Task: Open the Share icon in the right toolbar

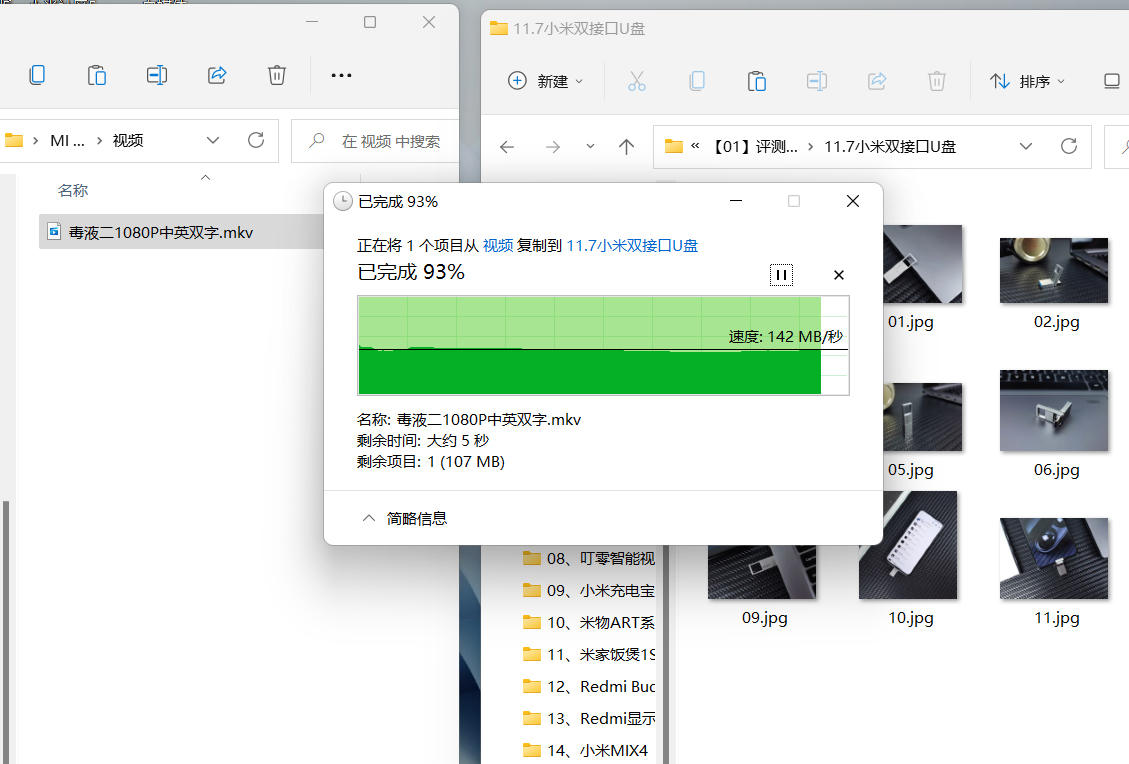Action: [x=877, y=81]
